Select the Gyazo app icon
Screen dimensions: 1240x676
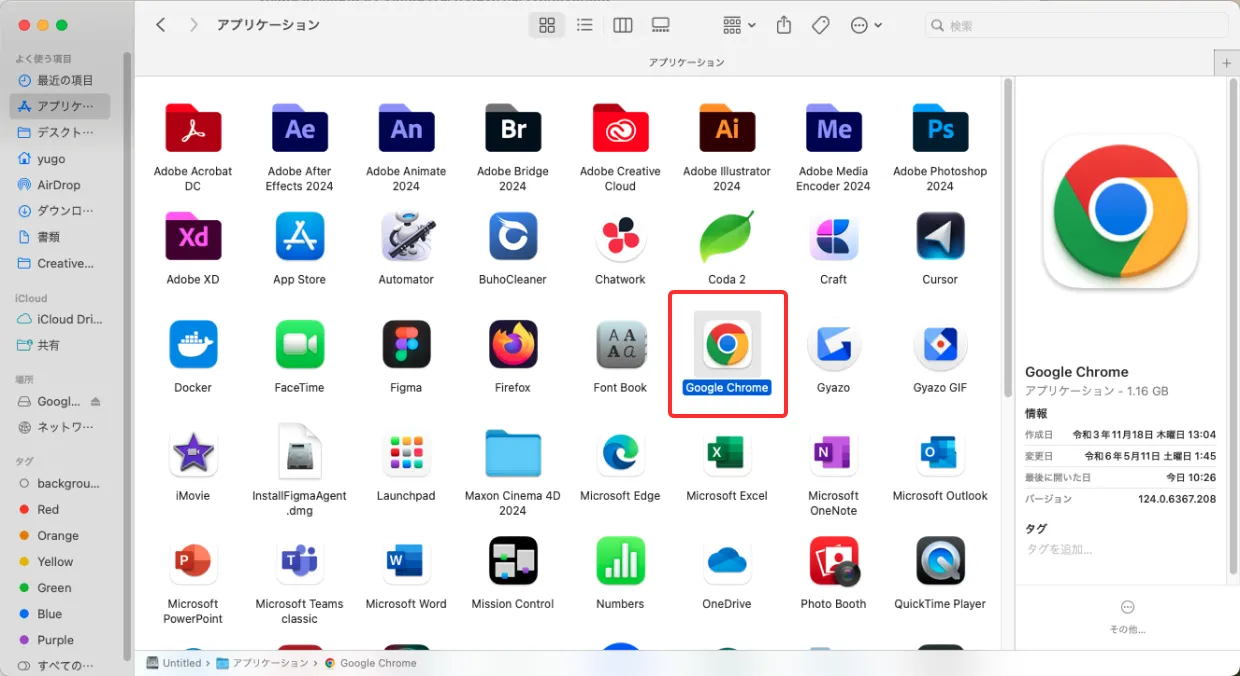(834, 344)
